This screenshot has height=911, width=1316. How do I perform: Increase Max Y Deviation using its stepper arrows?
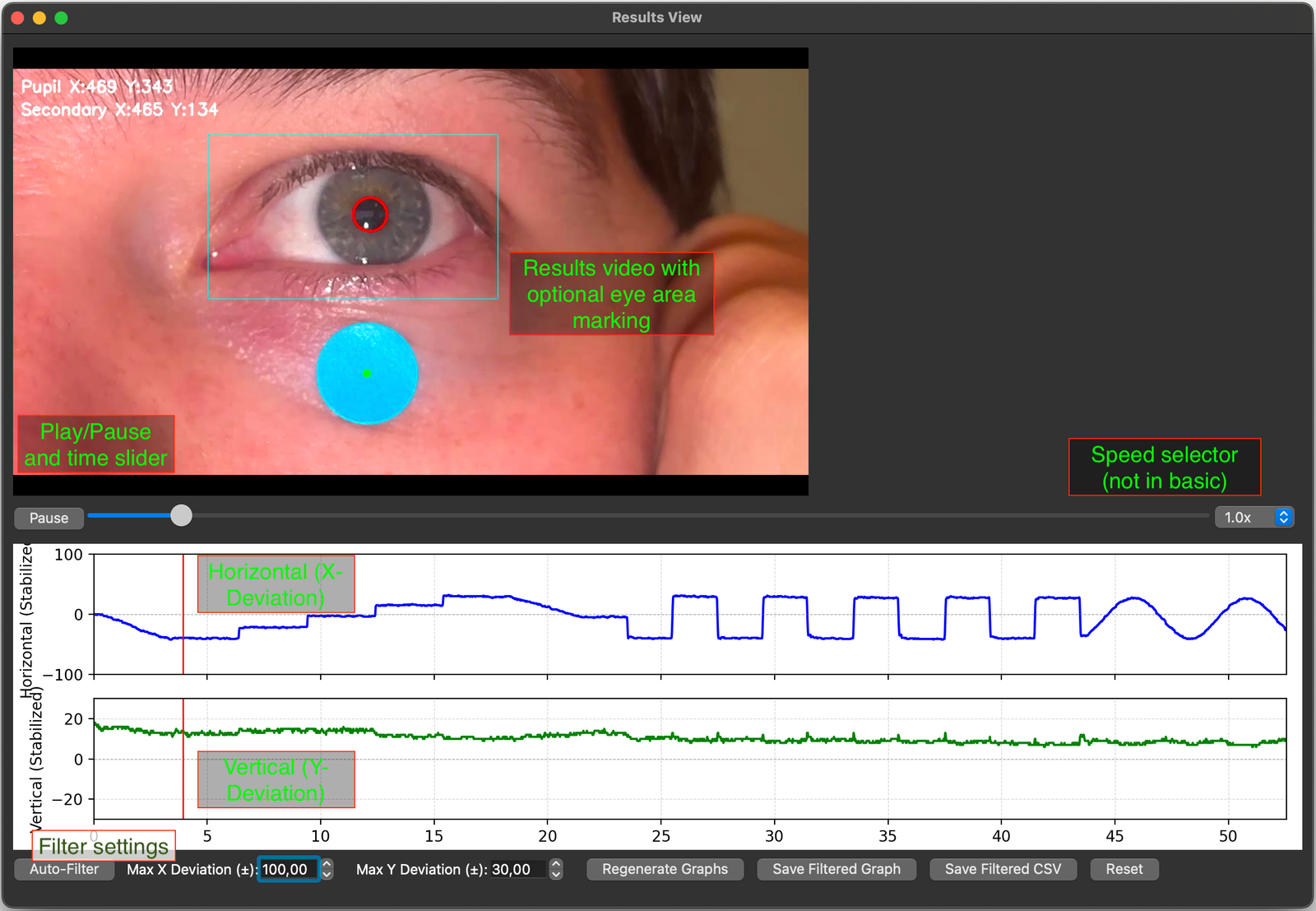coord(555,865)
